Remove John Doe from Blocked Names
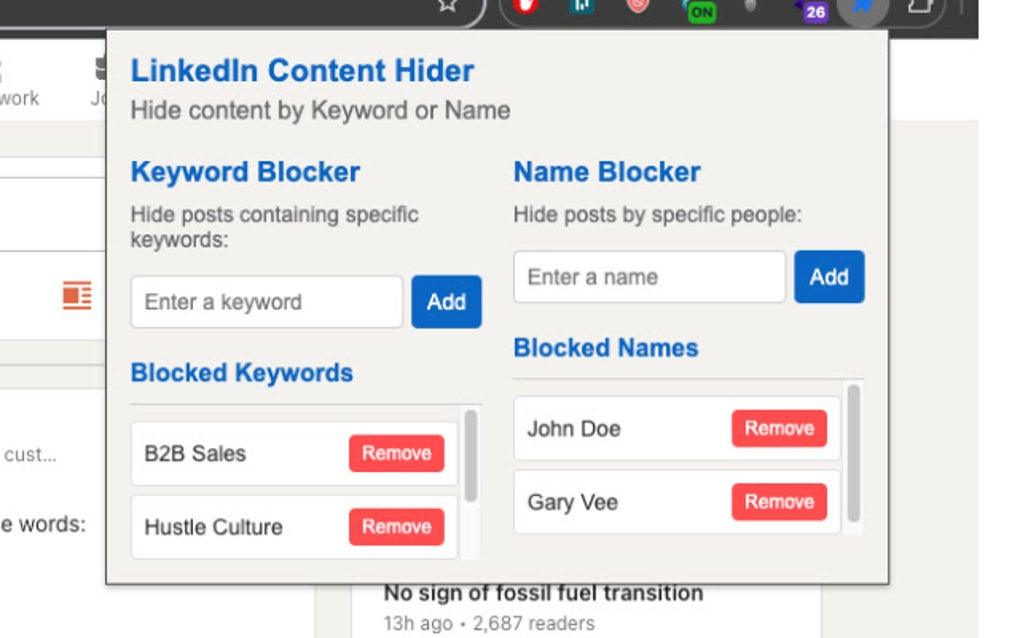The width and height of the screenshot is (1020, 638). coord(780,428)
